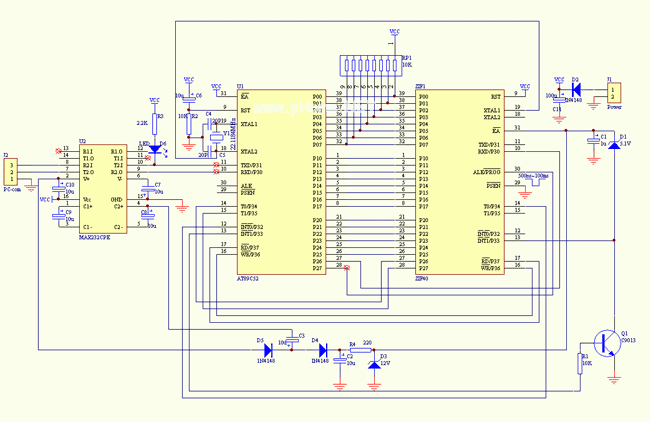
Task: Select diode D5 1N4148
Action: pyautogui.click(x=268, y=348)
